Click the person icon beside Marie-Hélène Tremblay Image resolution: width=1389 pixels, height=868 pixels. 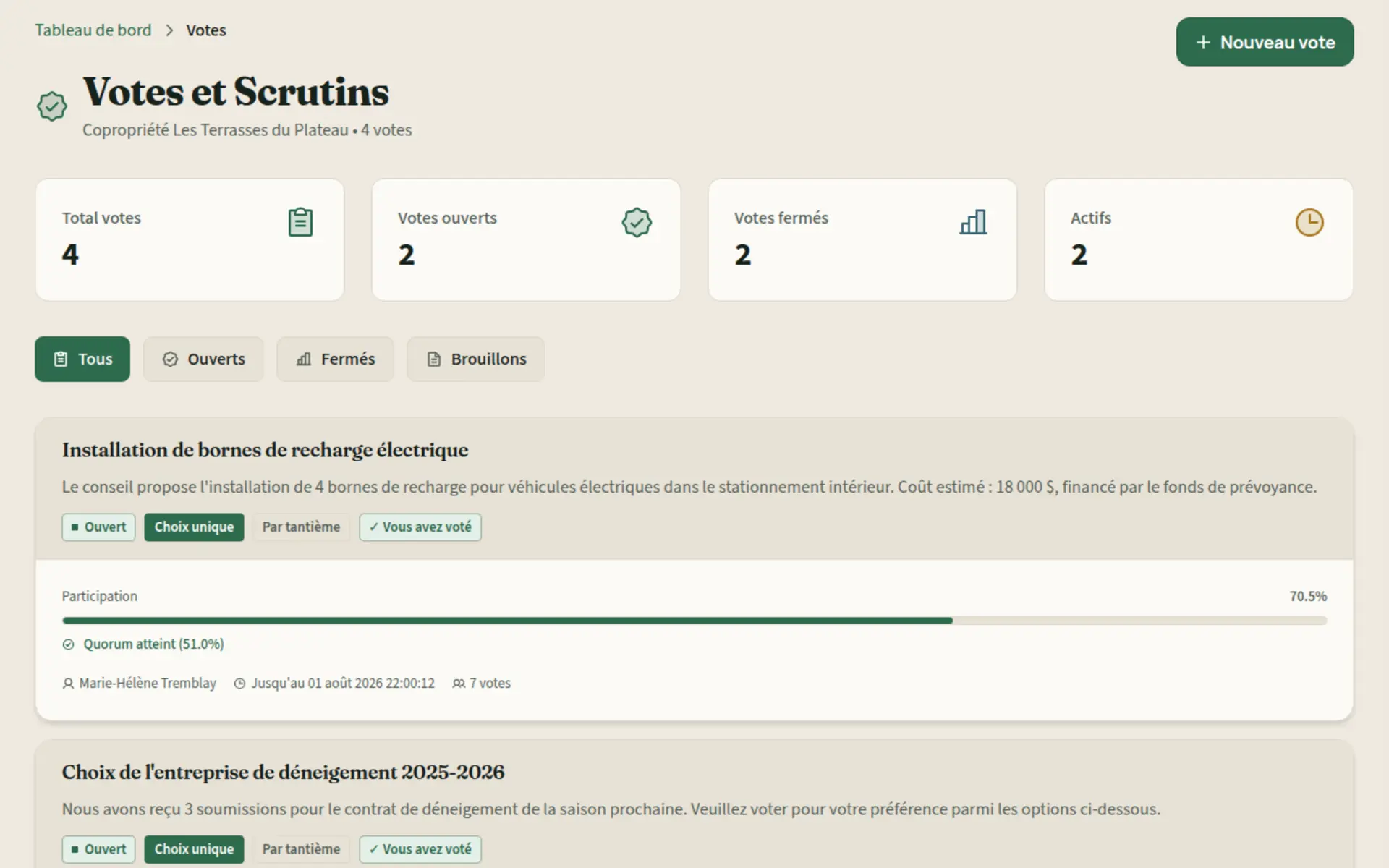[68, 684]
